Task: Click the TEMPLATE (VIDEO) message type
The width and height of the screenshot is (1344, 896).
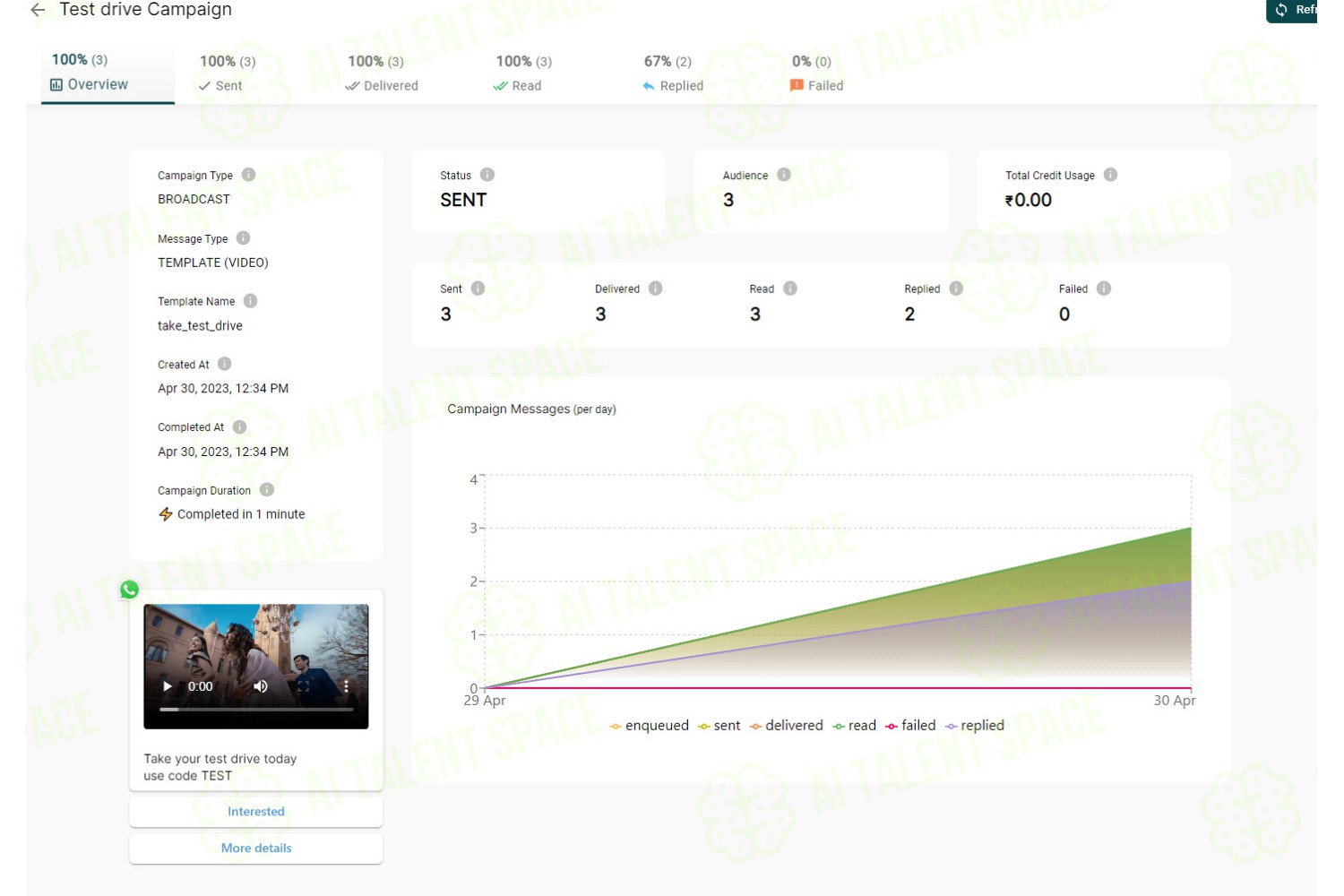Action: (213, 263)
